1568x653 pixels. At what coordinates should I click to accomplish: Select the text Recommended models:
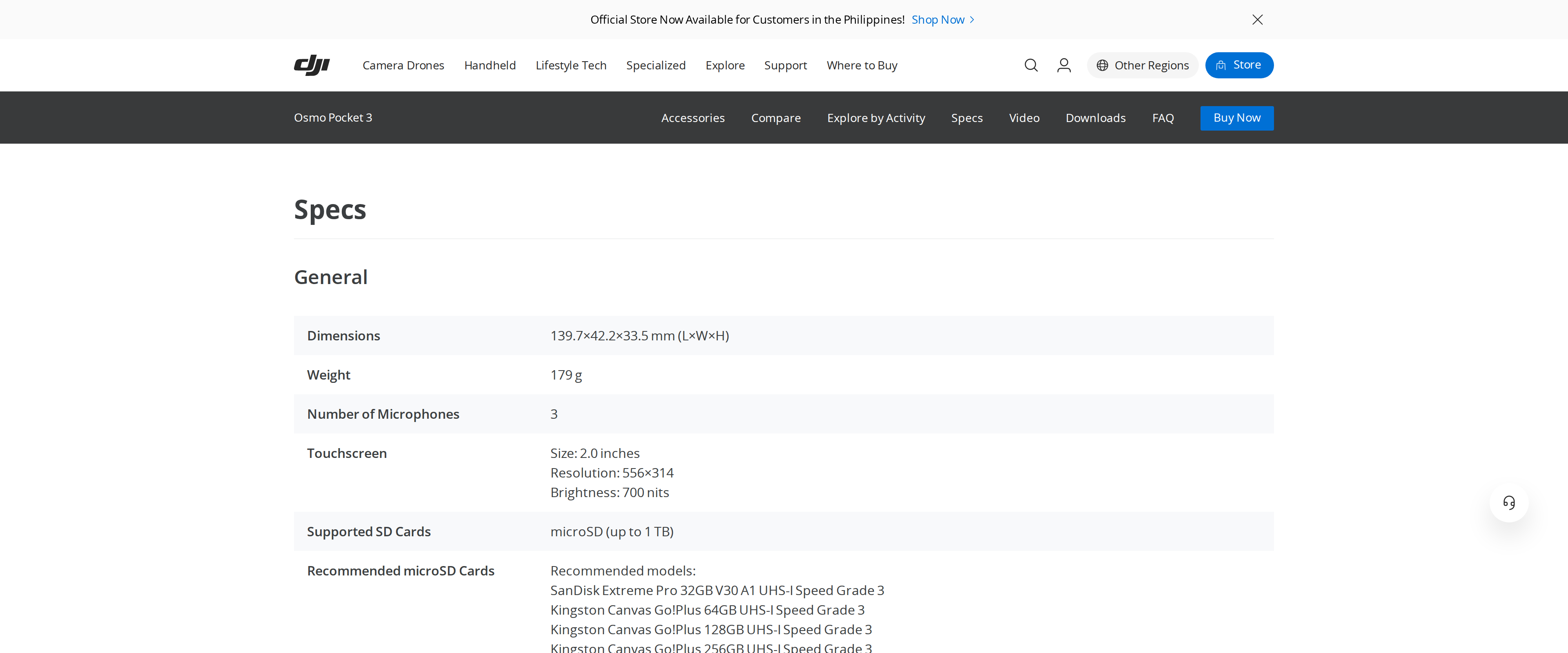[x=623, y=571]
